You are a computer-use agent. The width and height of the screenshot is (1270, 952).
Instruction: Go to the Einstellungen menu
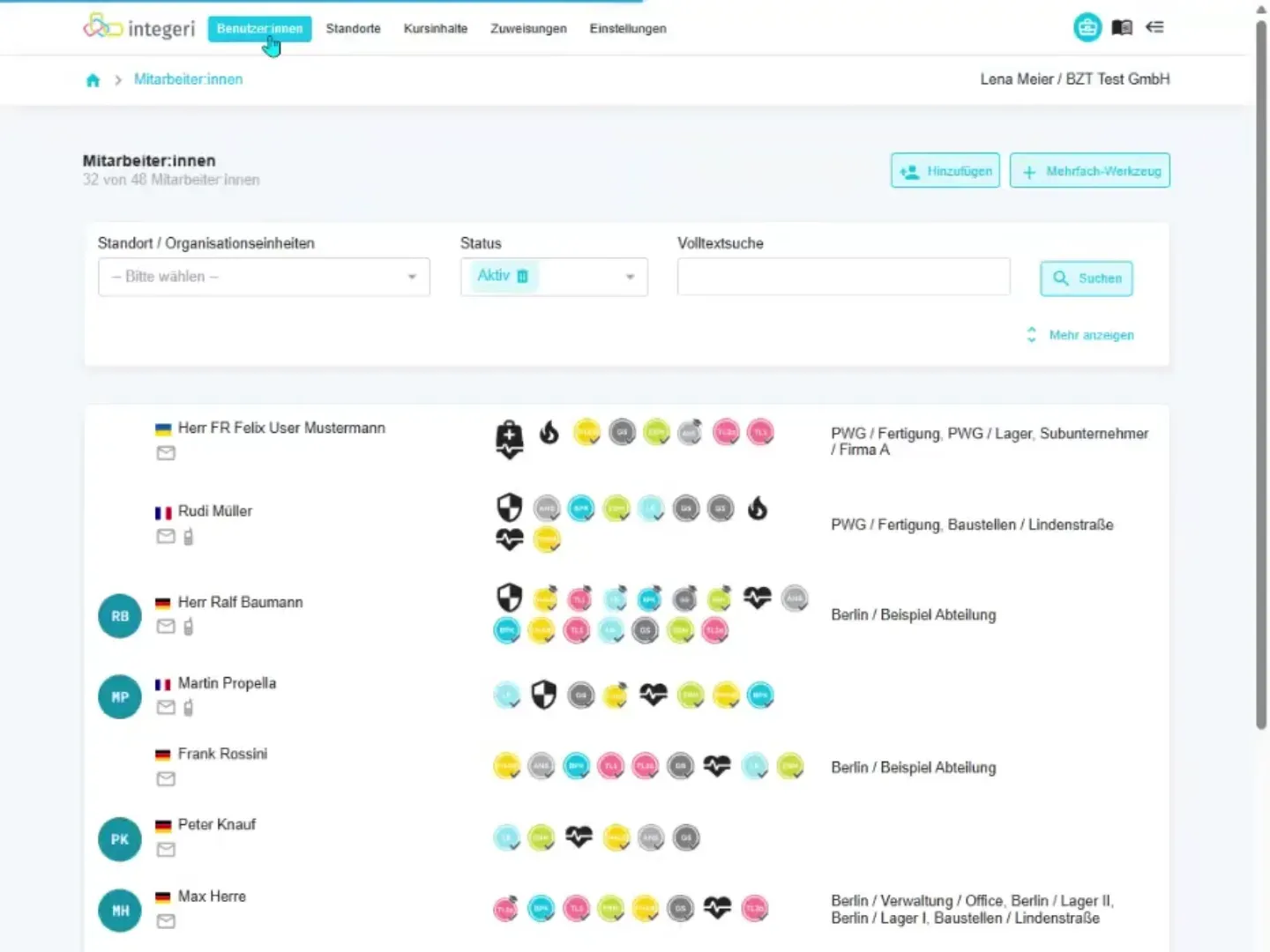click(628, 28)
